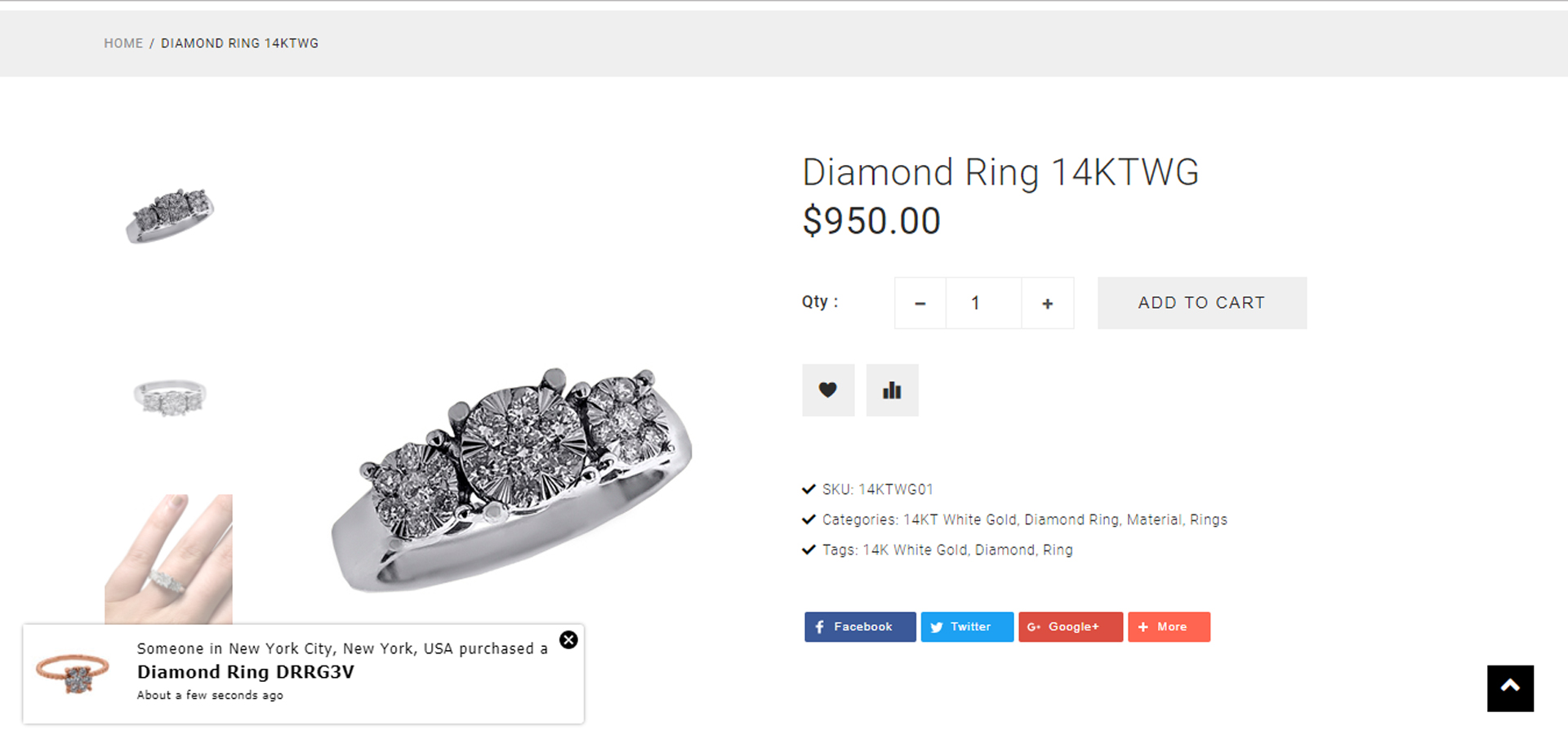Open Diamond Ring DRRG3V from notification
Image resolution: width=1568 pixels, height=735 pixels.
tap(246, 672)
